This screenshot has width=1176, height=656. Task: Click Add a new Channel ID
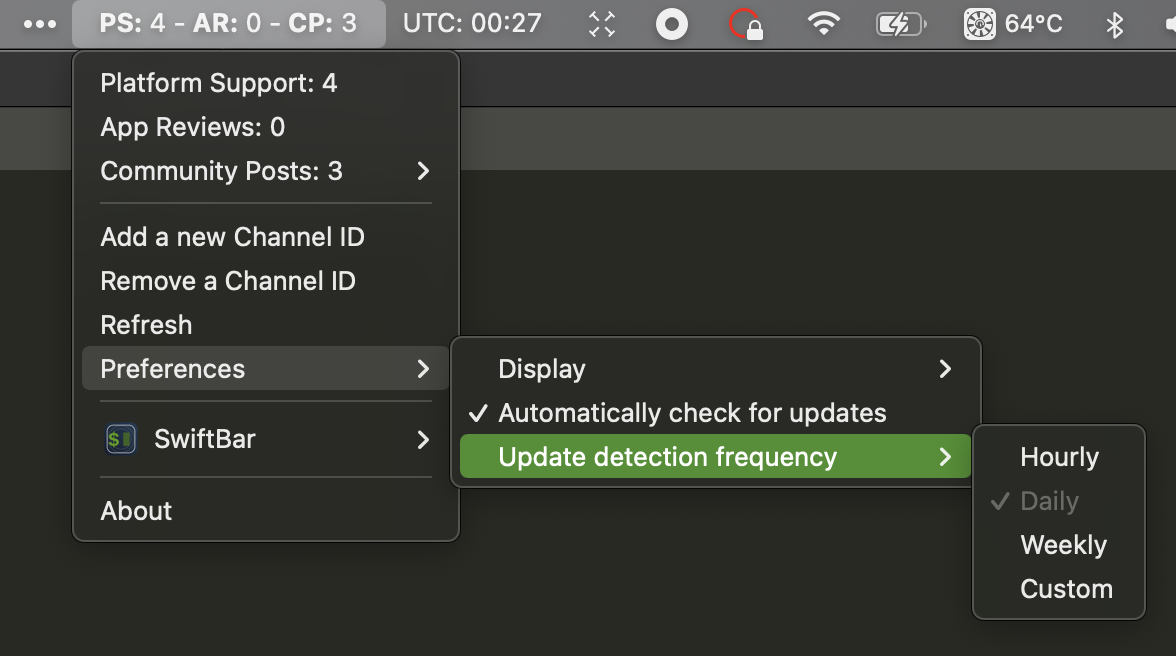click(232, 237)
